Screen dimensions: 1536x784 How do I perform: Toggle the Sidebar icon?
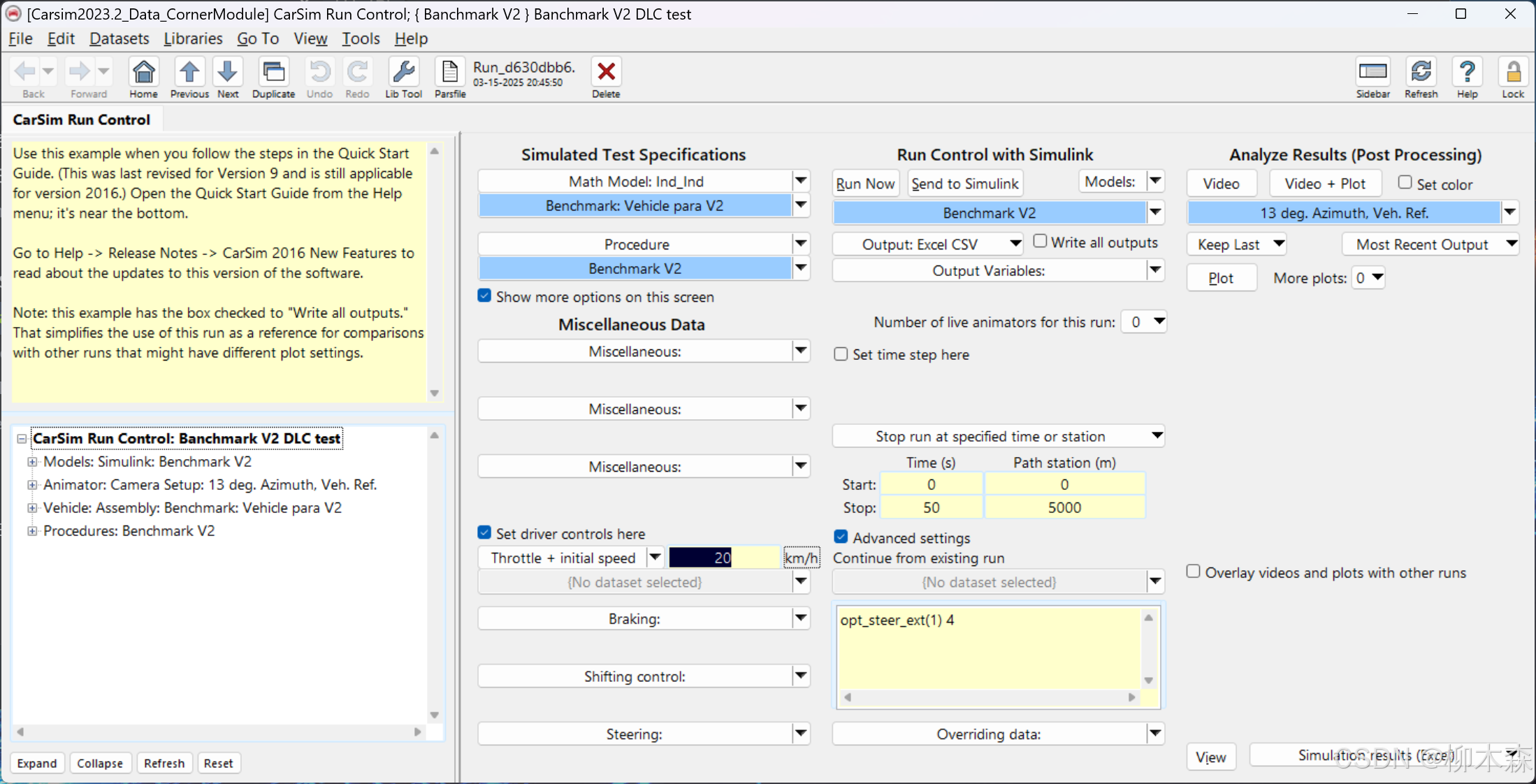pyautogui.click(x=1372, y=73)
